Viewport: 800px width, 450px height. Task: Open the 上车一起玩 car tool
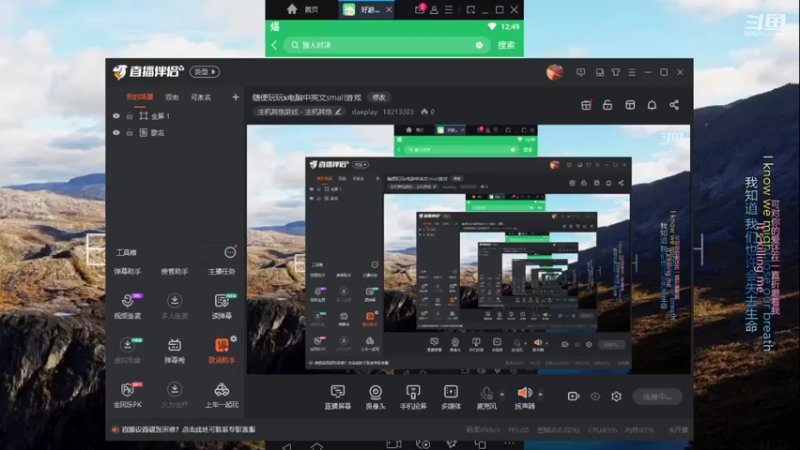[x=221, y=395]
